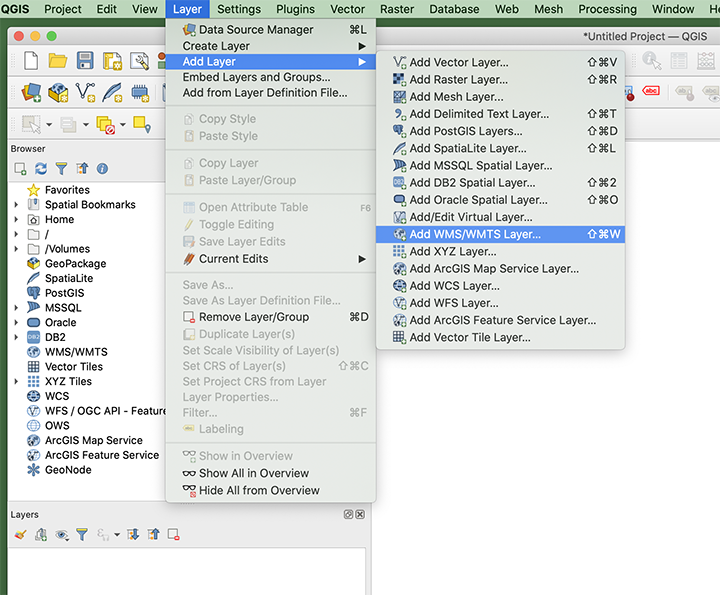Select Add WFS Layer from submenu
720x595 pixels.
click(x=500, y=303)
